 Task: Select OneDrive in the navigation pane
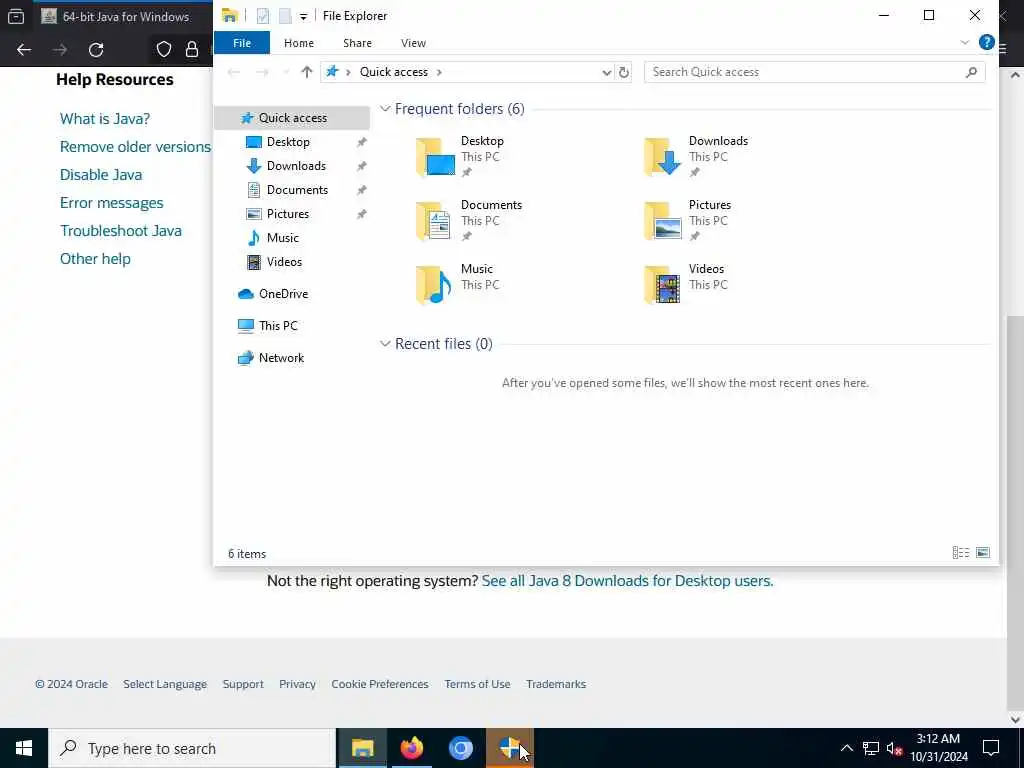click(283, 294)
